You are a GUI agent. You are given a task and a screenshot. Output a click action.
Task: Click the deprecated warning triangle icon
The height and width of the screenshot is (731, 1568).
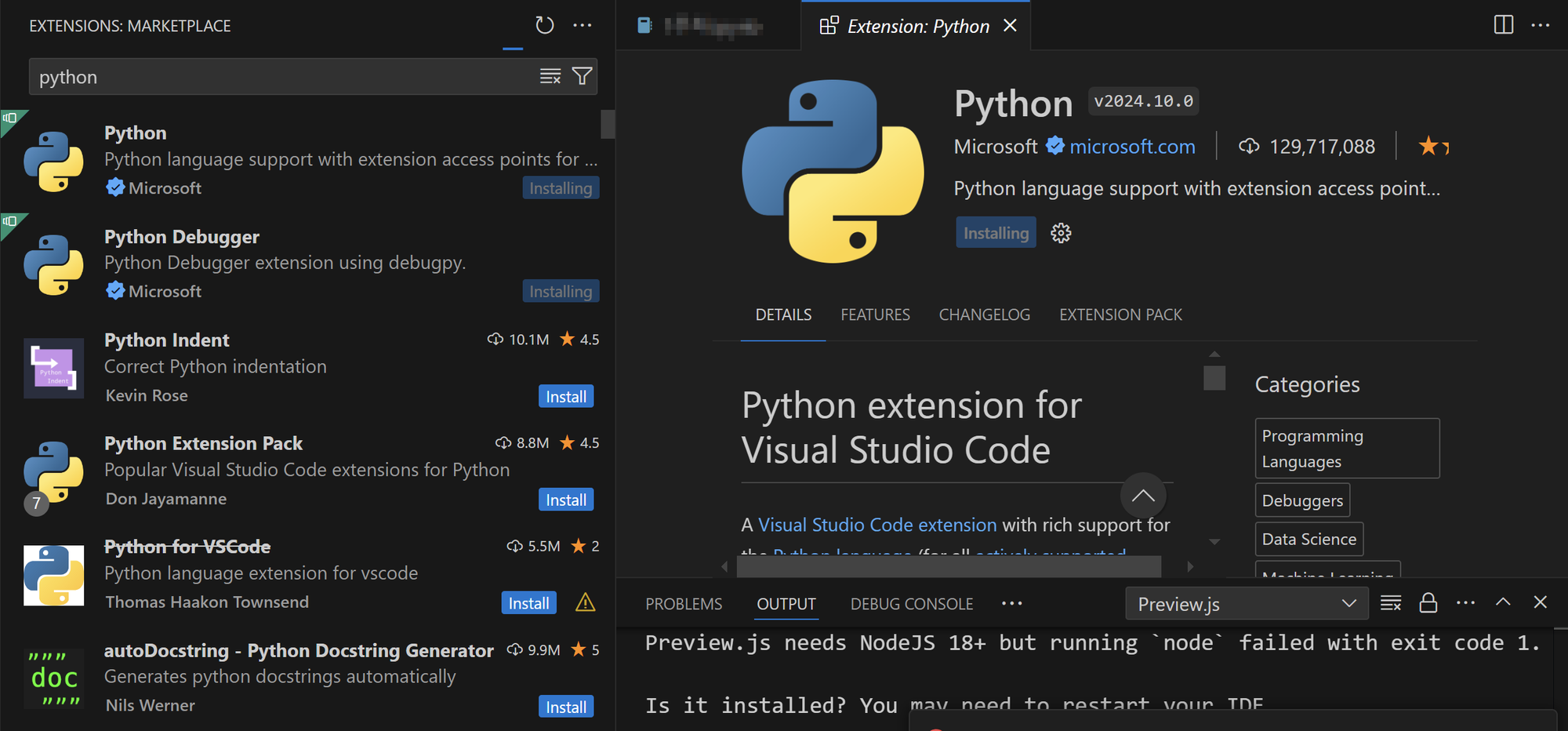pos(586,602)
